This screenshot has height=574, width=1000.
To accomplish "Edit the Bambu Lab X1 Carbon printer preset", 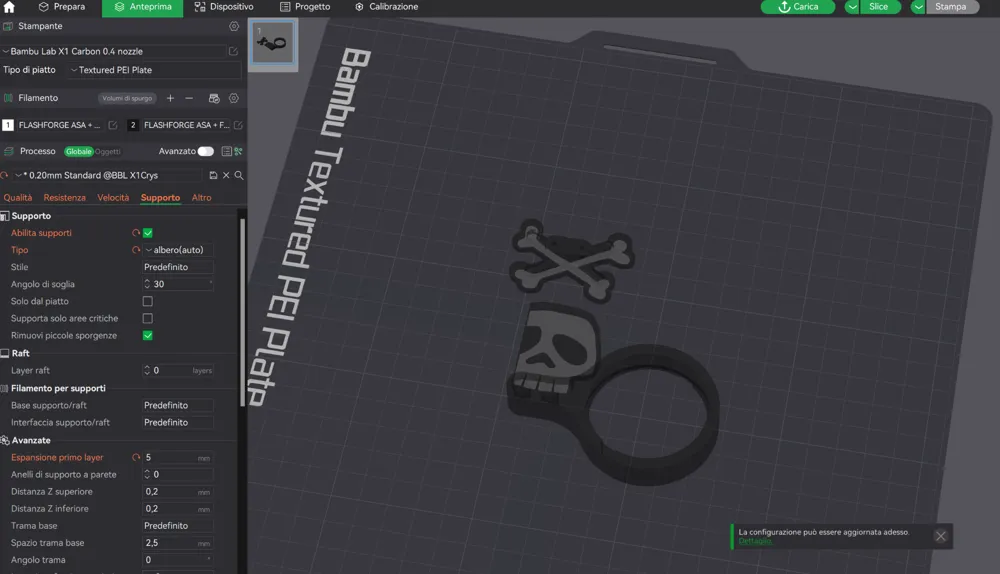I will [x=233, y=51].
